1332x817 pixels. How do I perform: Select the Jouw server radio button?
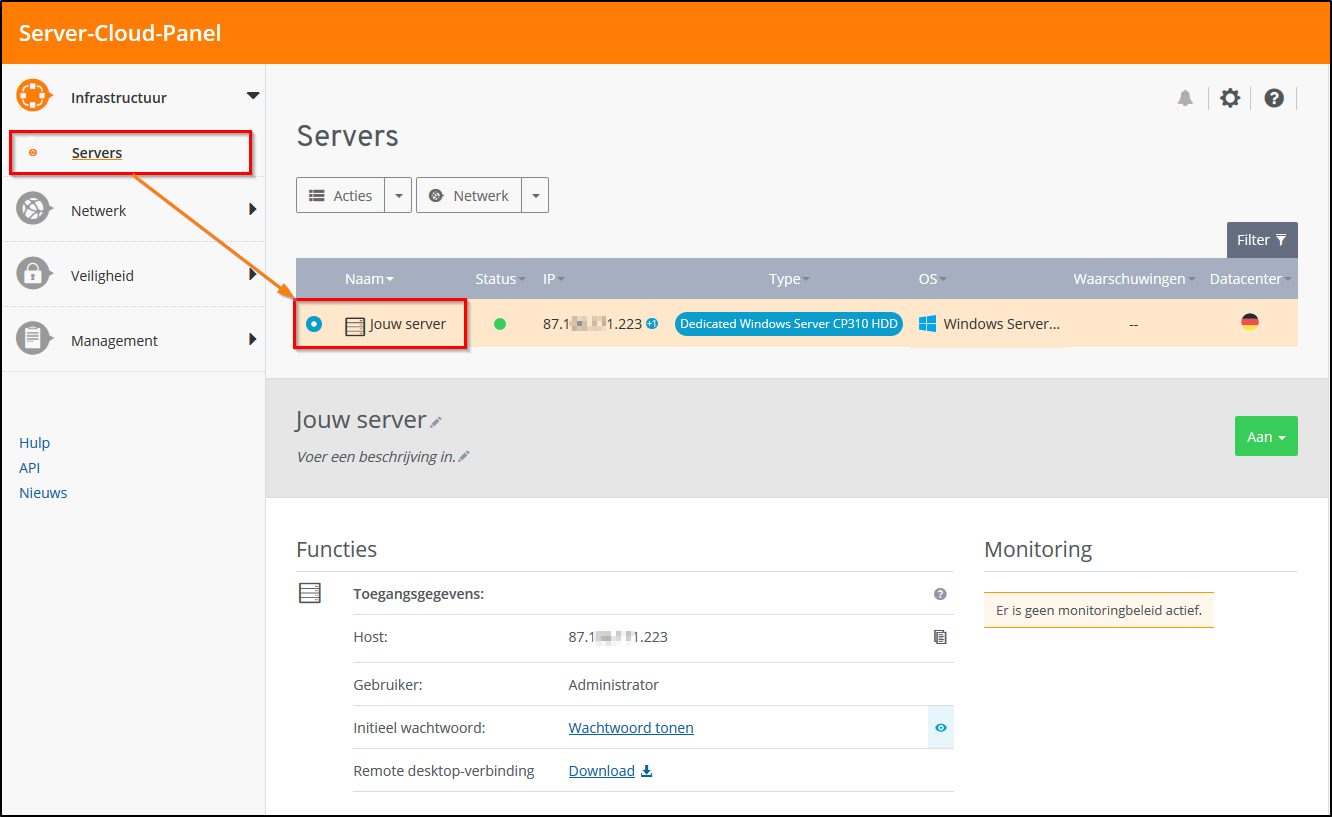pos(314,324)
